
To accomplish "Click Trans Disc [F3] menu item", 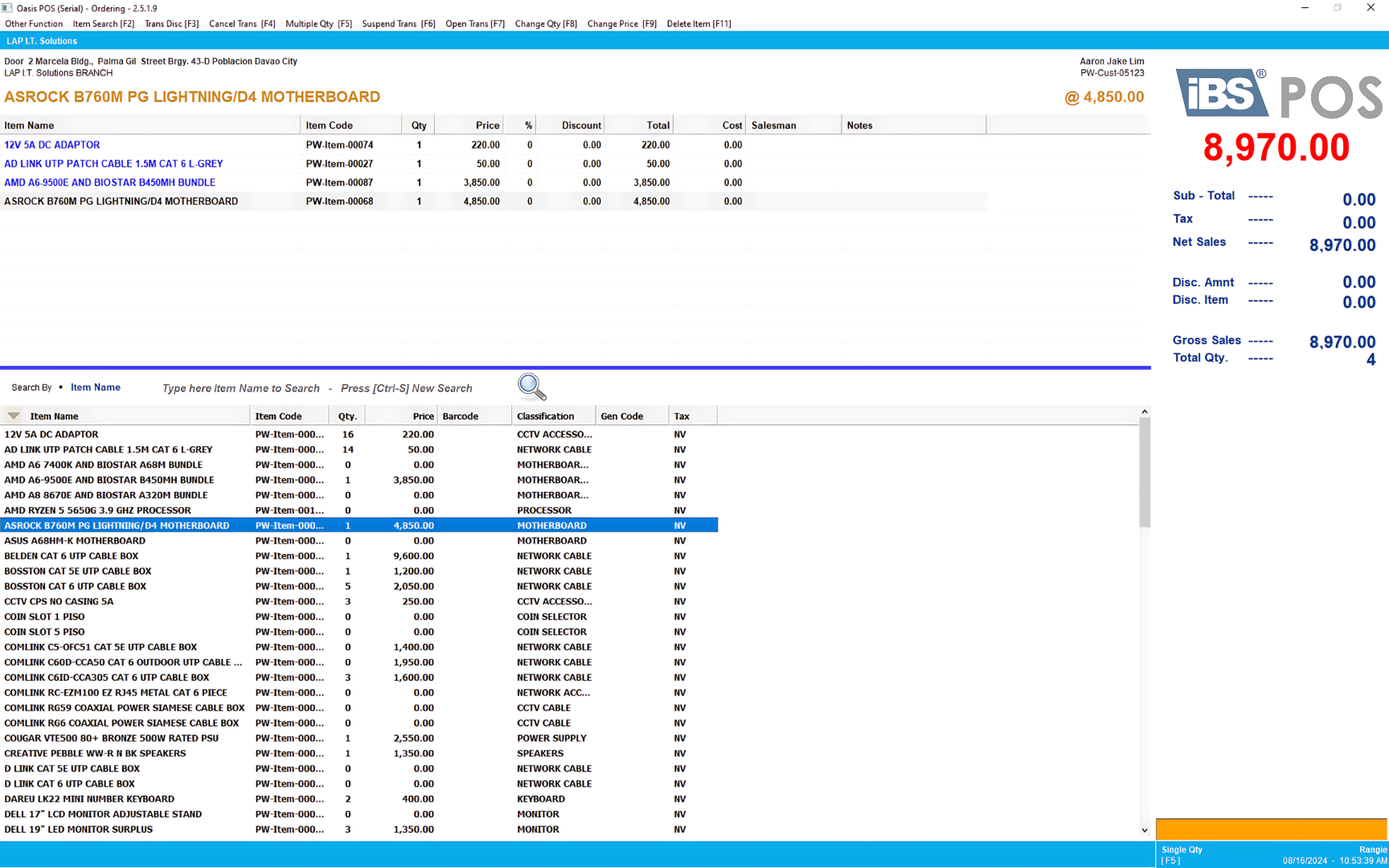I will point(171,24).
